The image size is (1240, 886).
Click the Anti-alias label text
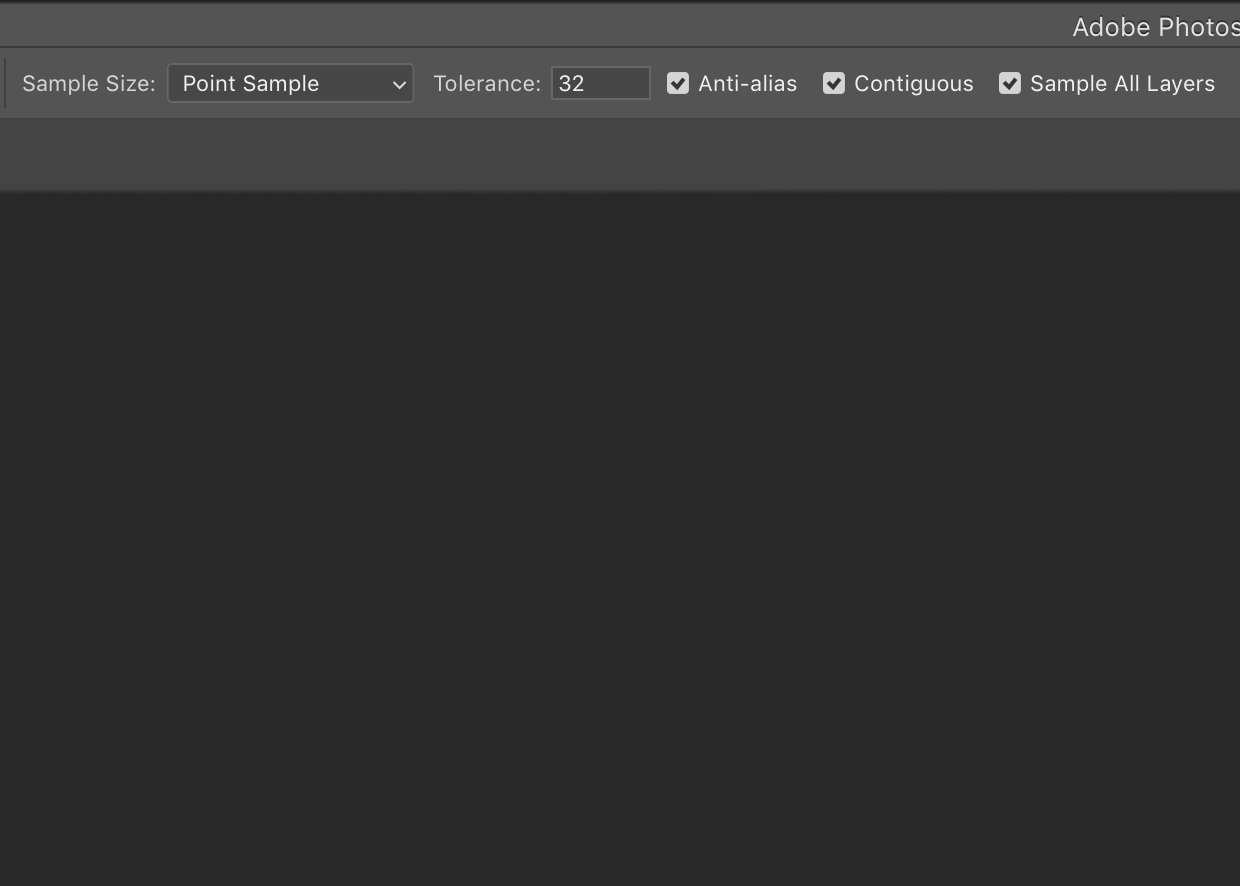746,83
